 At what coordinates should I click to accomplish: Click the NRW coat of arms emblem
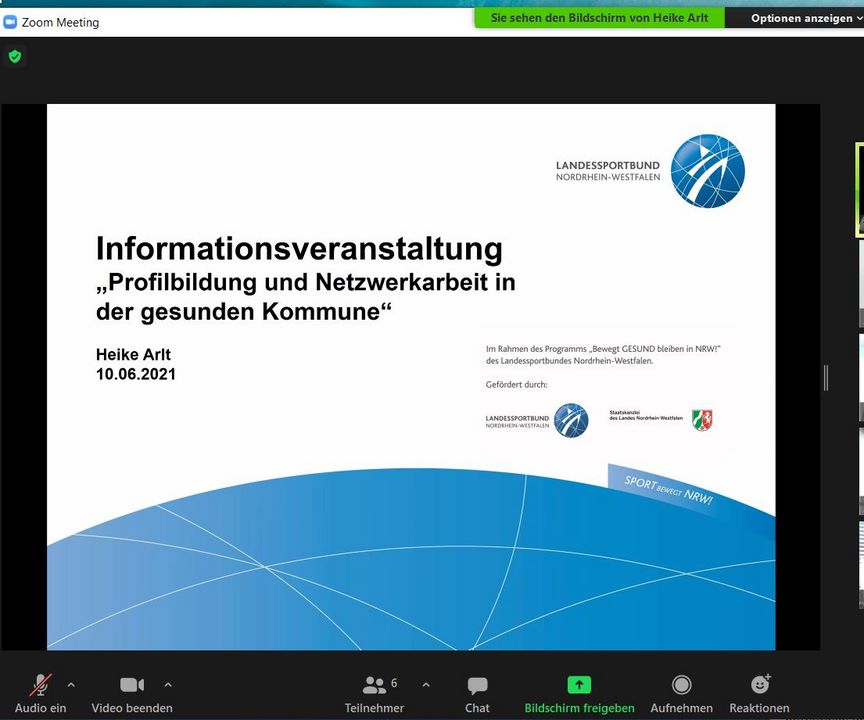coord(702,420)
